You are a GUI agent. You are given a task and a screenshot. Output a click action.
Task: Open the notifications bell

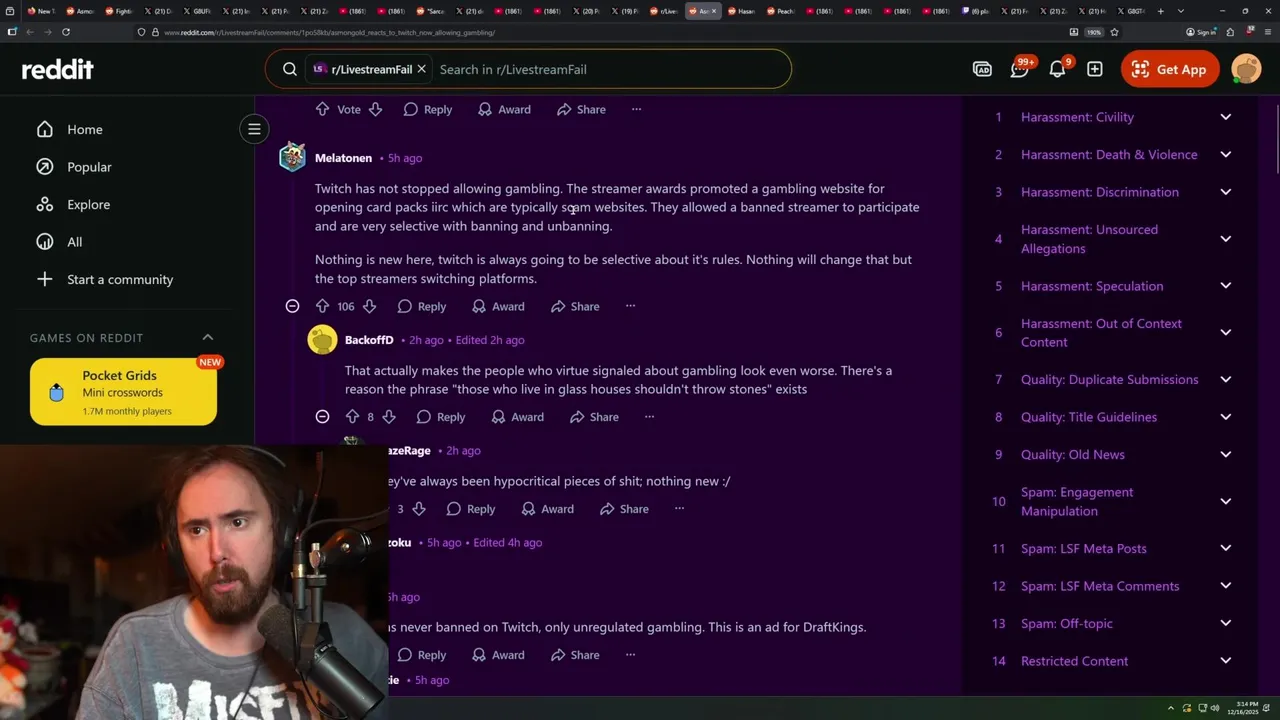coord(1057,69)
